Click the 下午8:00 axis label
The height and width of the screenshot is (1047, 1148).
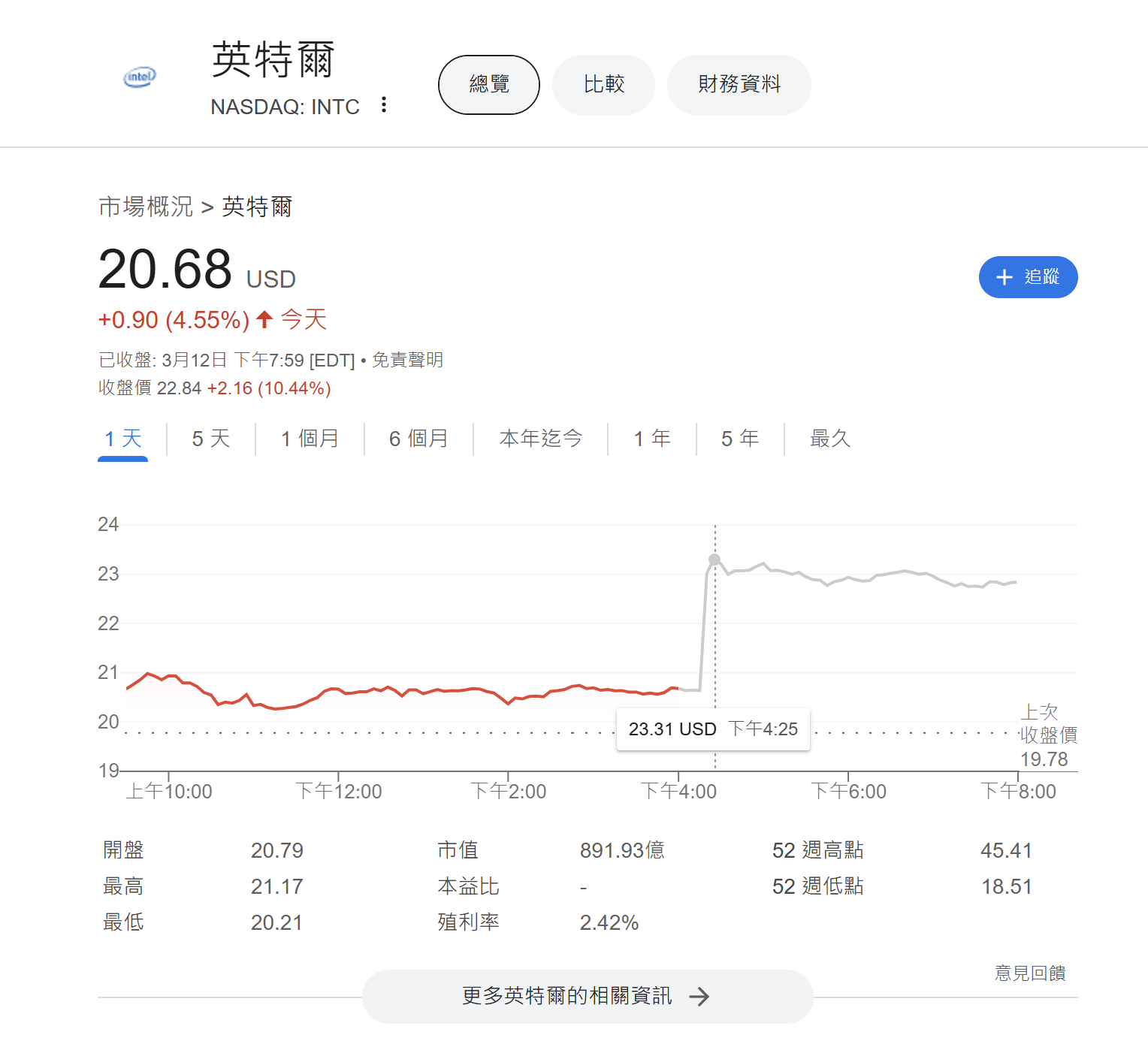[1019, 791]
